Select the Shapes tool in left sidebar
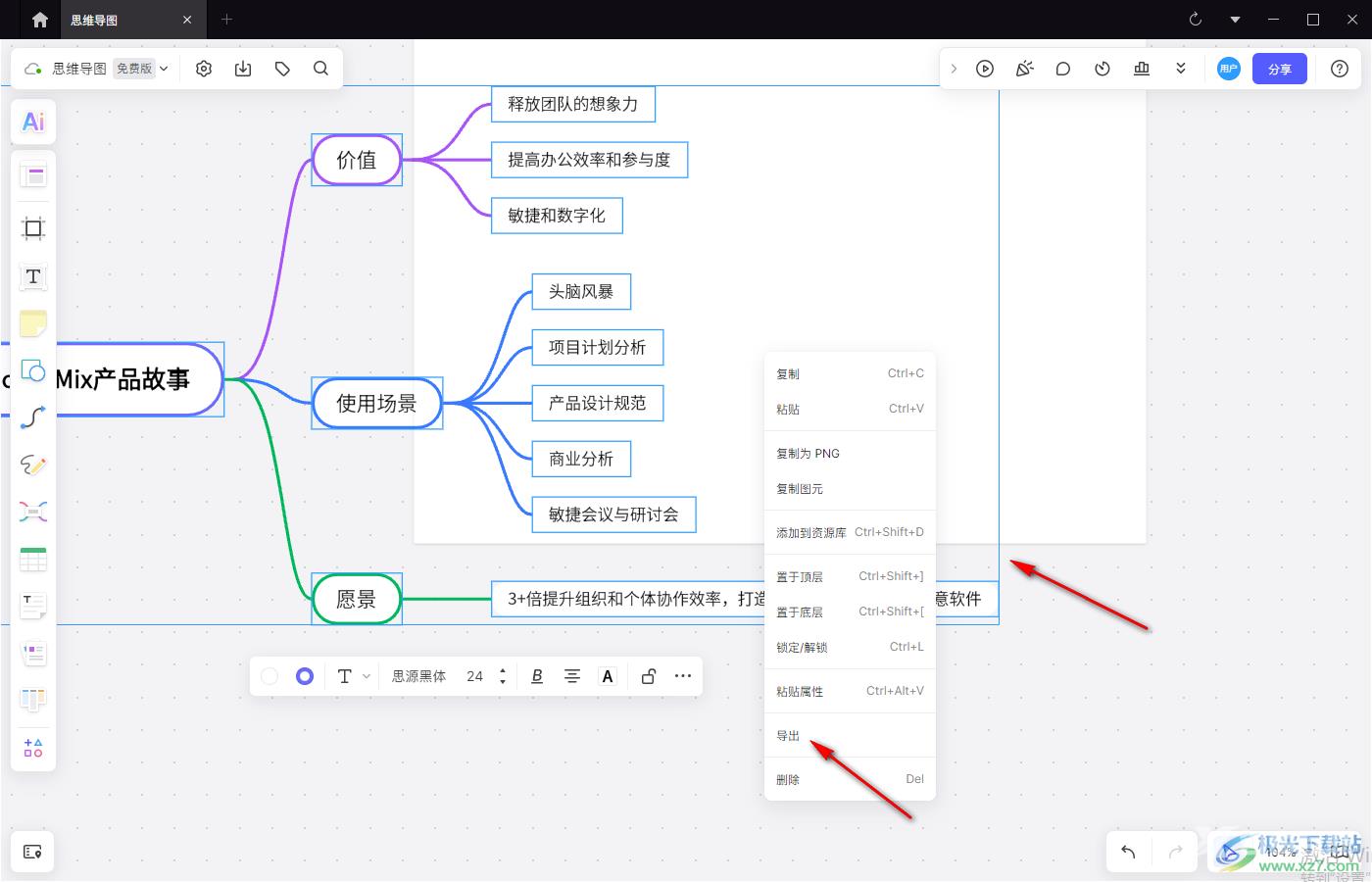Image resolution: width=1372 pixels, height=882 pixels. 33,370
